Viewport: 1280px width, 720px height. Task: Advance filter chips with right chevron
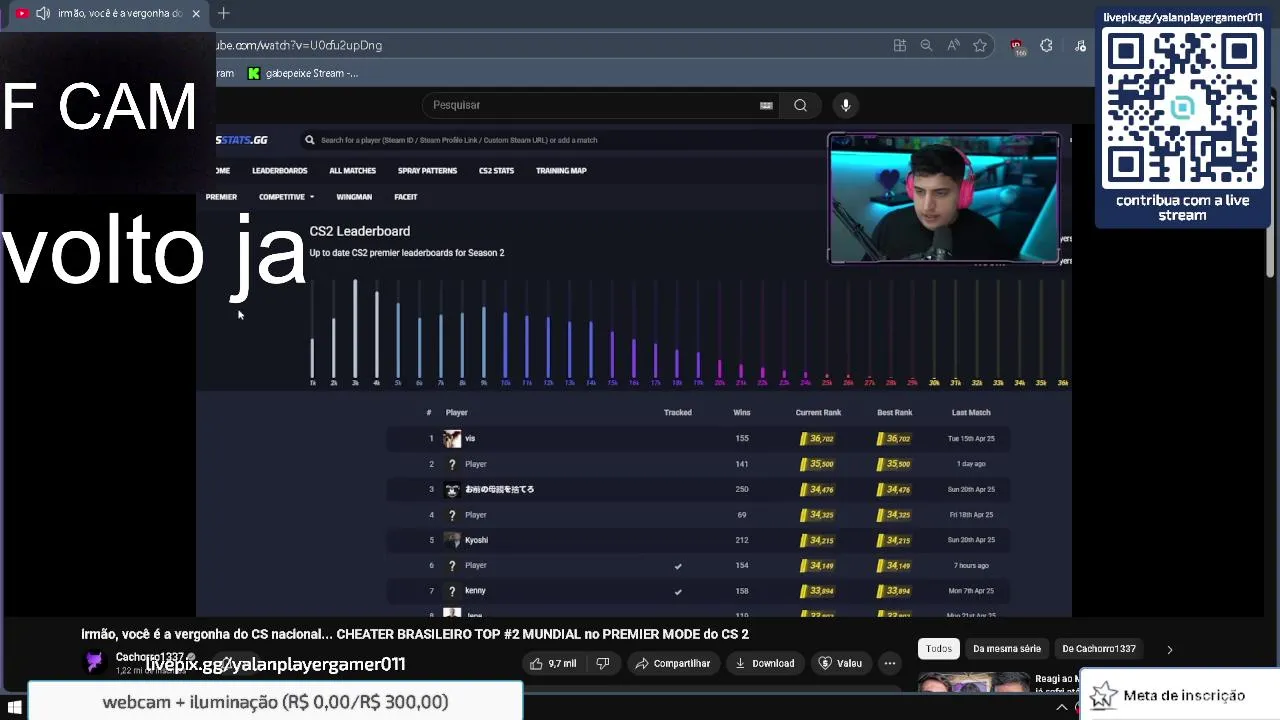(x=1169, y=649)
